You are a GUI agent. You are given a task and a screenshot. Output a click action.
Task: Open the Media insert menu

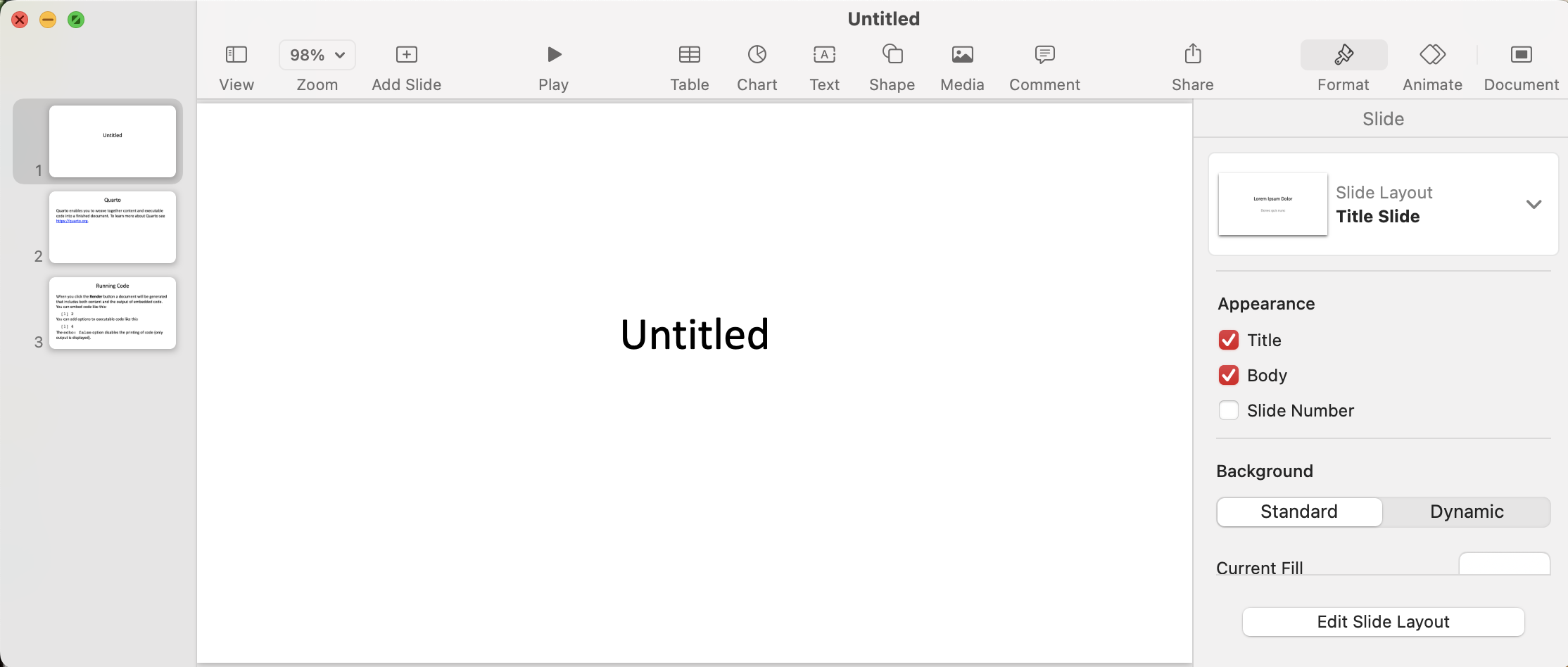[962, 55]
